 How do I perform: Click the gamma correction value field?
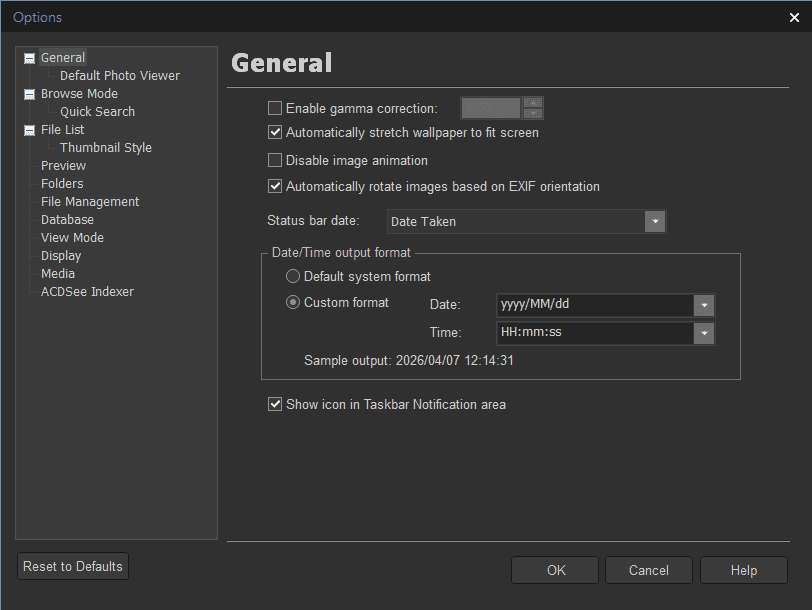click(x=491, y=108)
